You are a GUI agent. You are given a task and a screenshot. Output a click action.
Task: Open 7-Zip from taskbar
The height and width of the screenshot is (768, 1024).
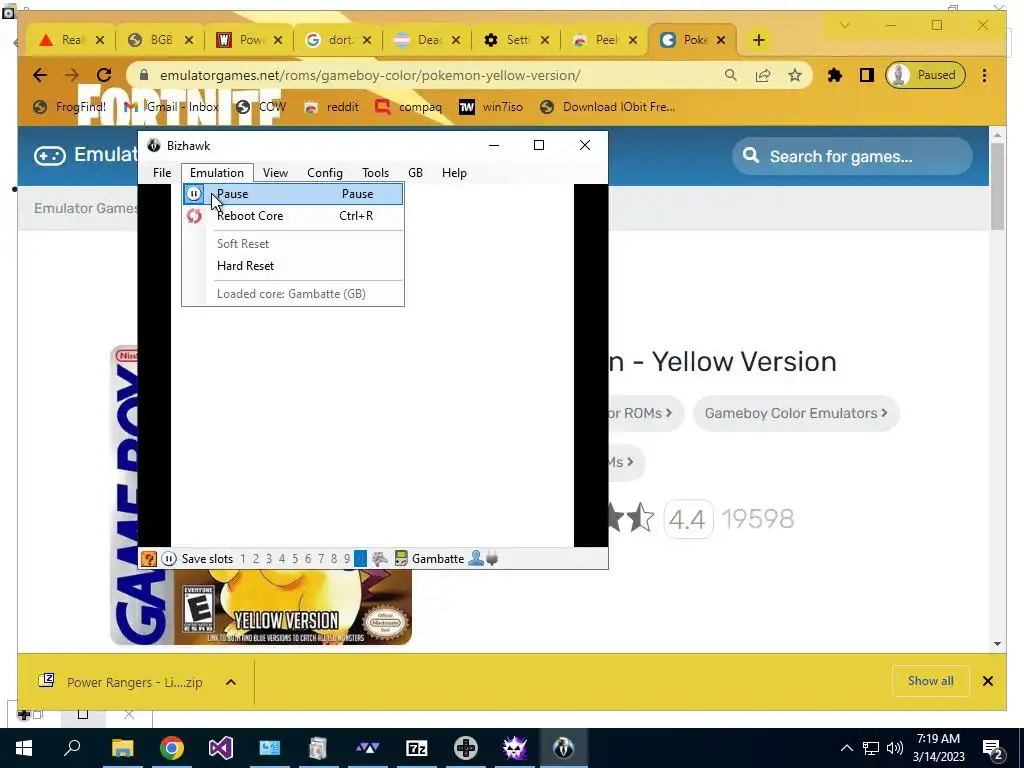pos(417,748)
